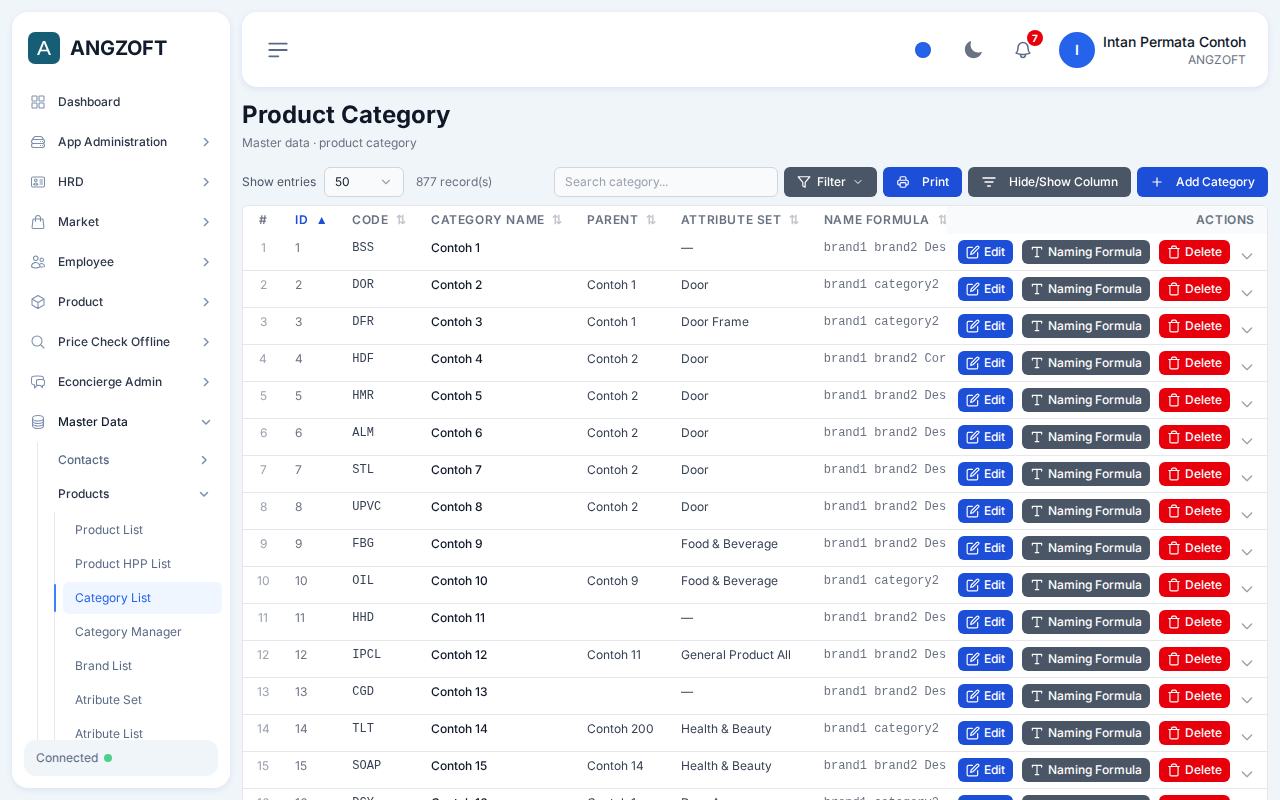Screen dimensions: 1280x800
Task: Open the Brand List page
Action: (142, 666)
